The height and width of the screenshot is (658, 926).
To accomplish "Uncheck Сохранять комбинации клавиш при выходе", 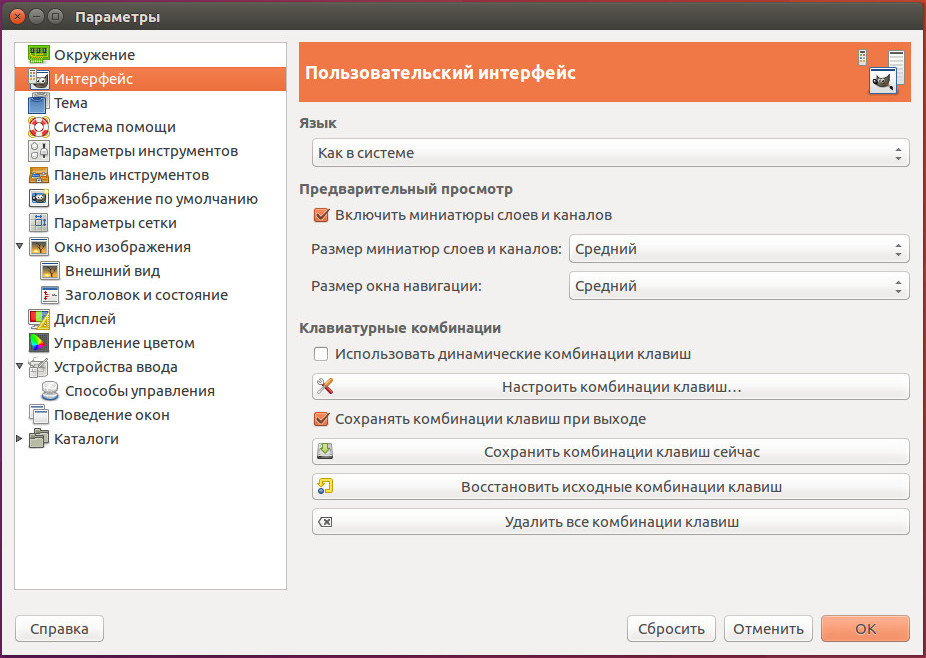I will [x=321, y=419].
